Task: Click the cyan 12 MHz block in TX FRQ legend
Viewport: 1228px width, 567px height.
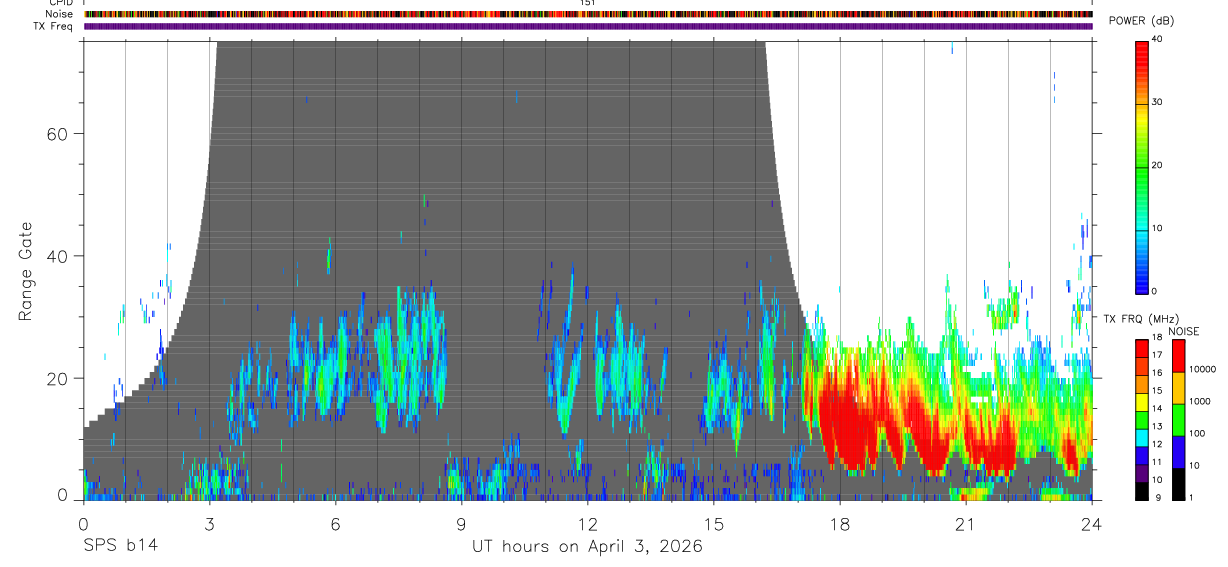Action: (x=1143, y=438)
